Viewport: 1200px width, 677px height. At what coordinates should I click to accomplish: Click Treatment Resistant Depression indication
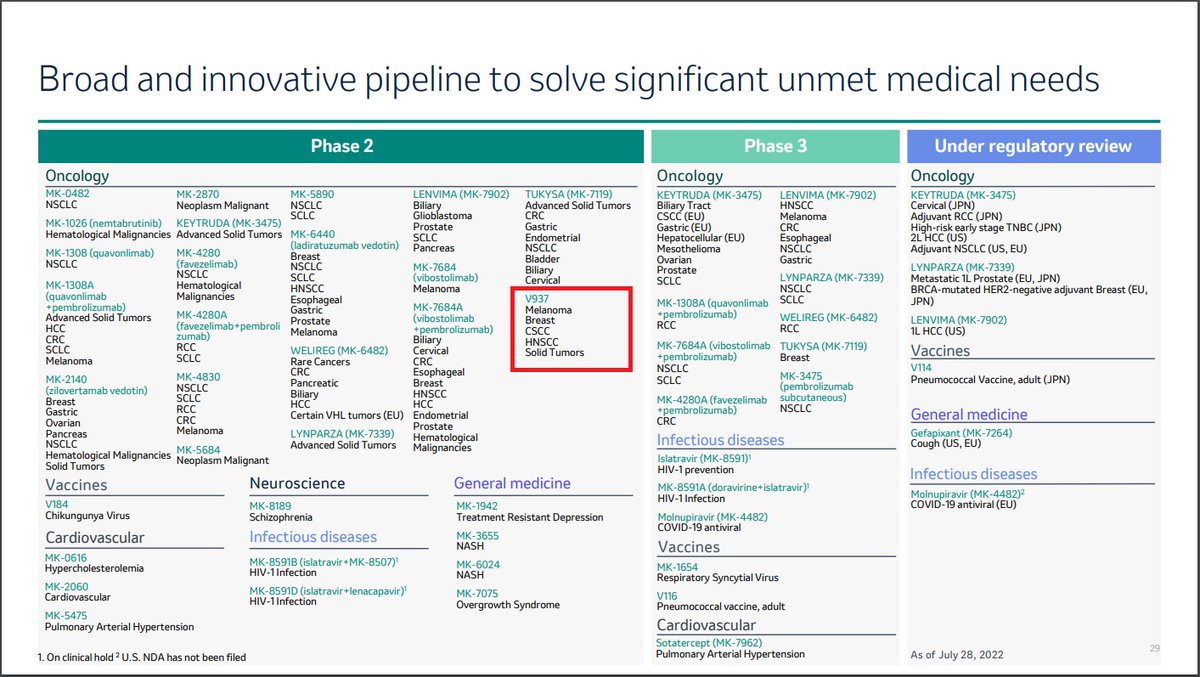[530, 517]
